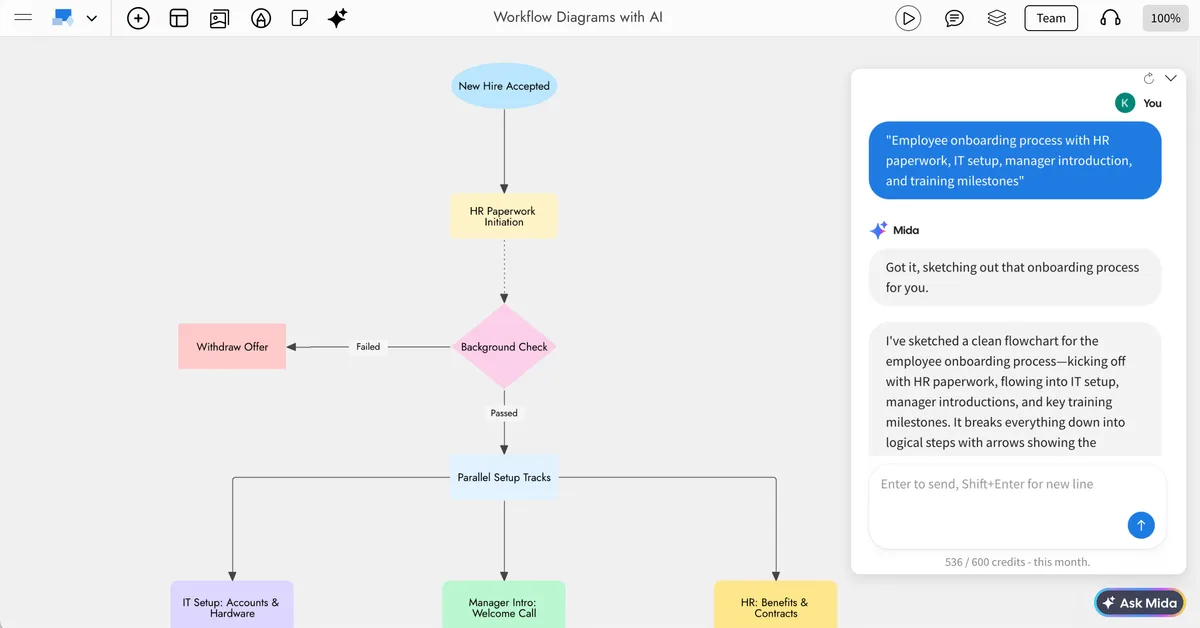This screenshot has width=1200, height=628.
Task: Select the text A circle tool
Action: pyautogui.click(x=261, y=18)
